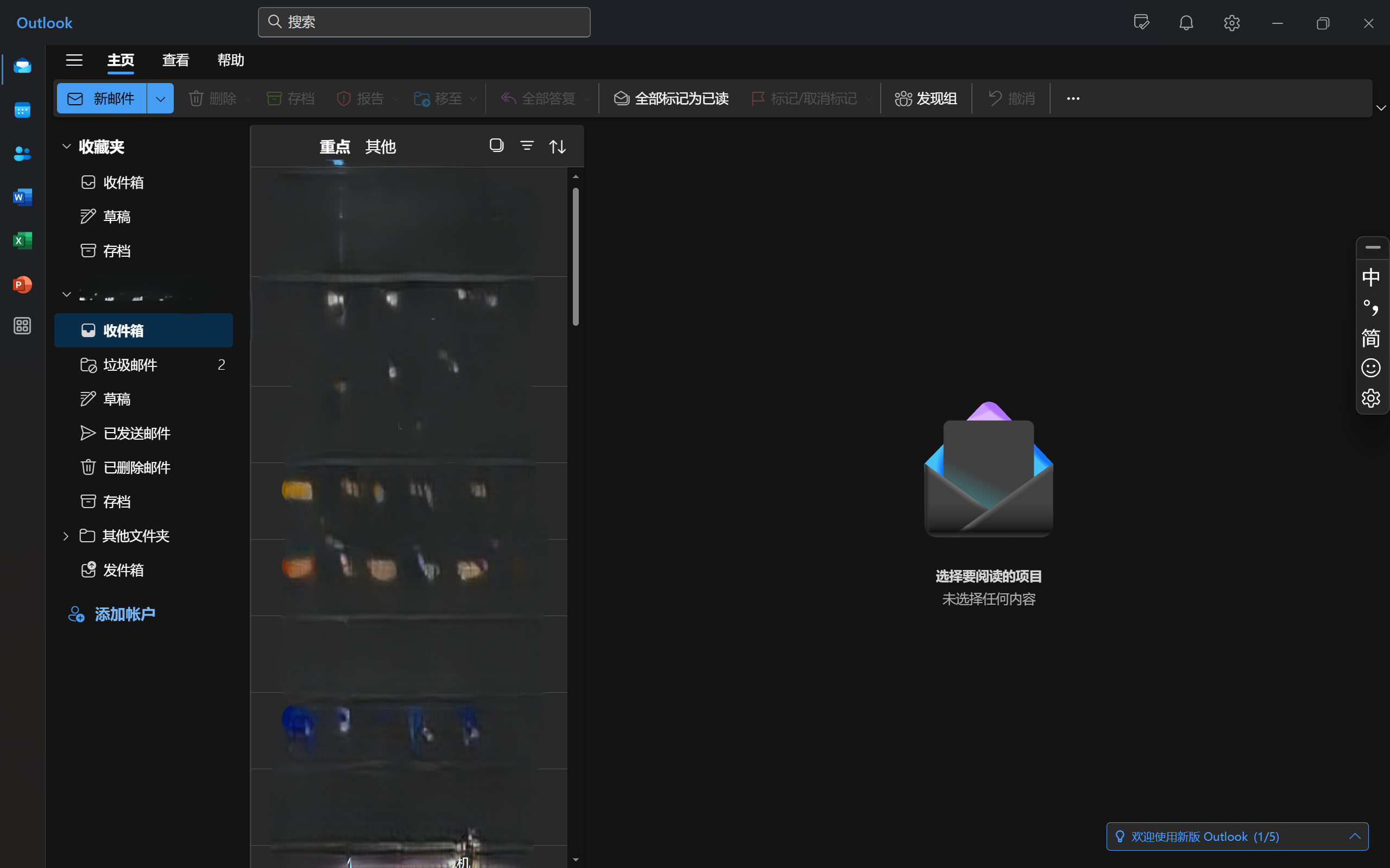The image size is (1390, 868).
Task: Click the message list scrollbar thumb
Action: tap(576, 256)
